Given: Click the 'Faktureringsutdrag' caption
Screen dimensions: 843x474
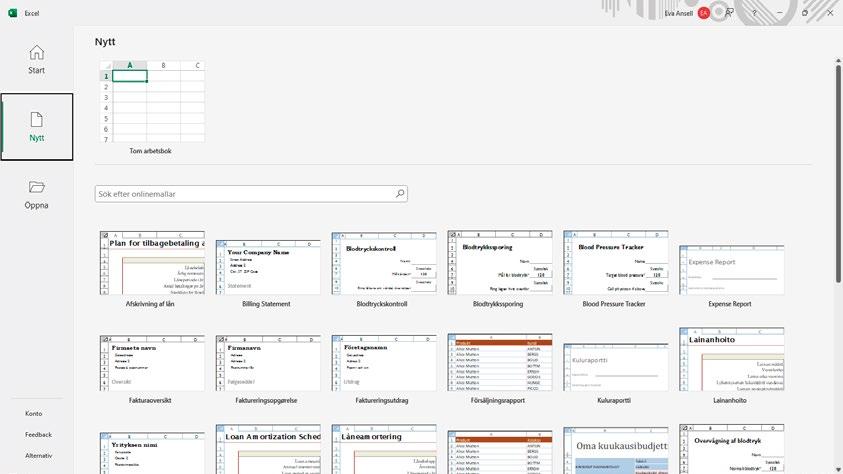Looking at the screenshot, I should 382,400.
